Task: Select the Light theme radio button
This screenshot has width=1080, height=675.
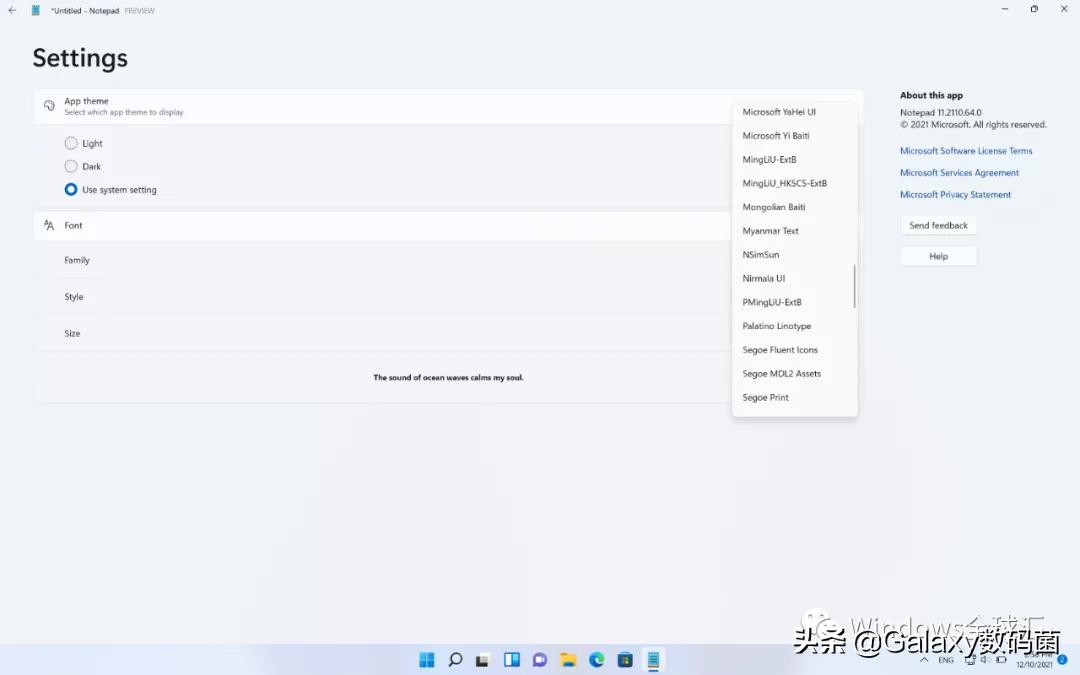Action: point(71,143)
